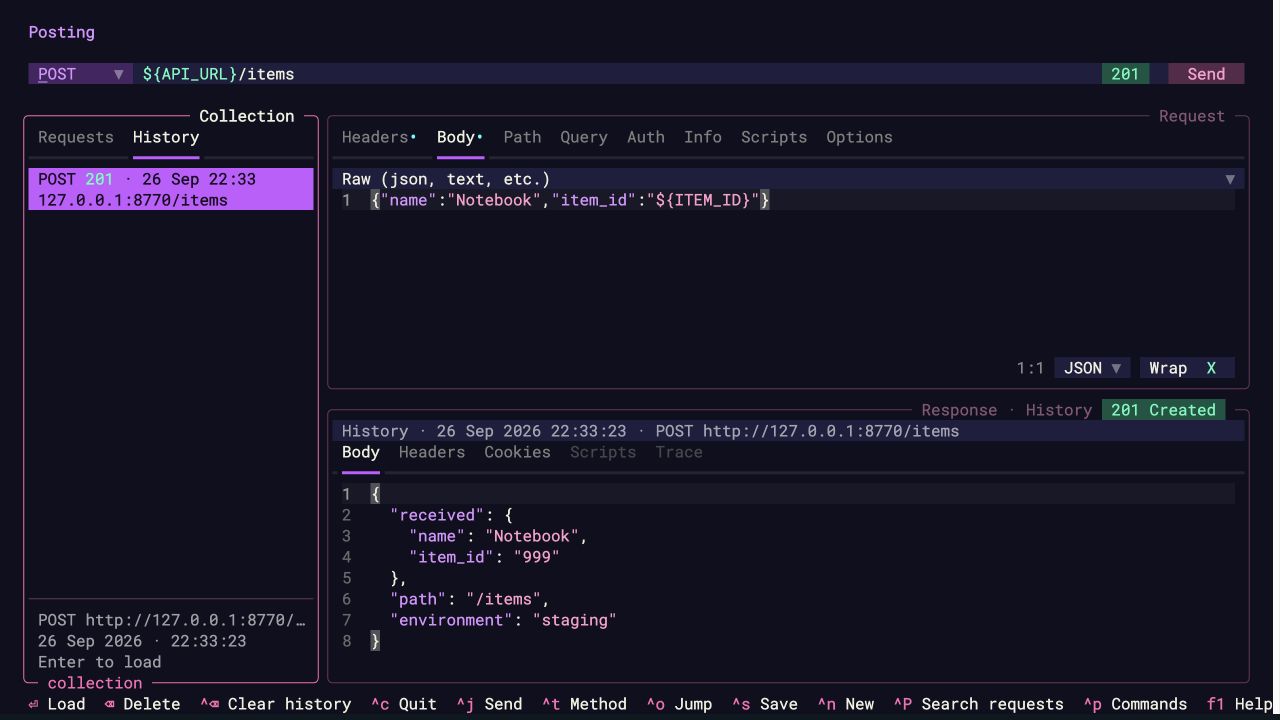Click the 201 Created response status badge
This screenshot has width=1280, height=720.
tap(1163, 410)
